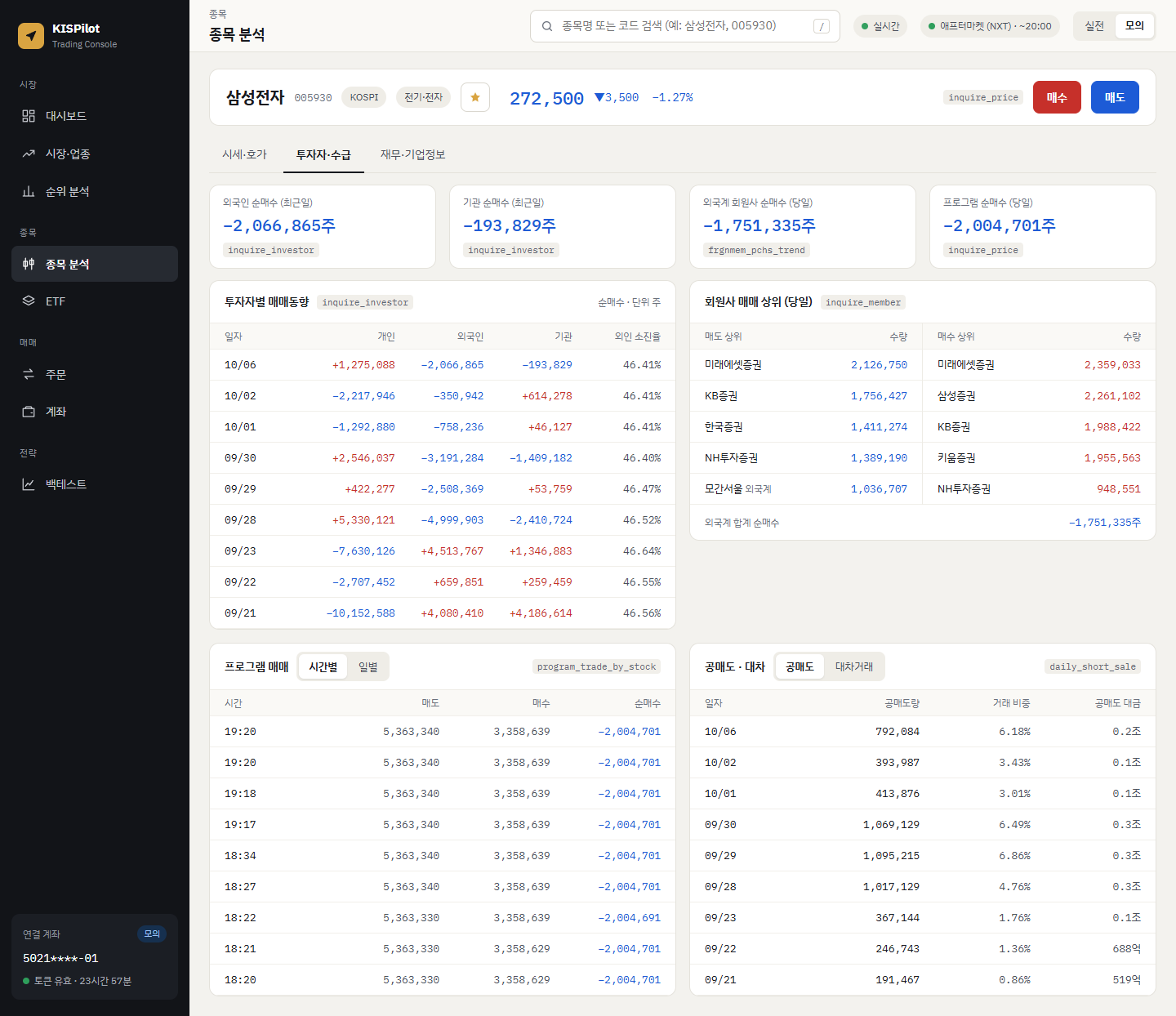This screenshot has height=1016, width=1176.
Task: Click the 시장·업종 trend icon
Action: coord(29,154)
